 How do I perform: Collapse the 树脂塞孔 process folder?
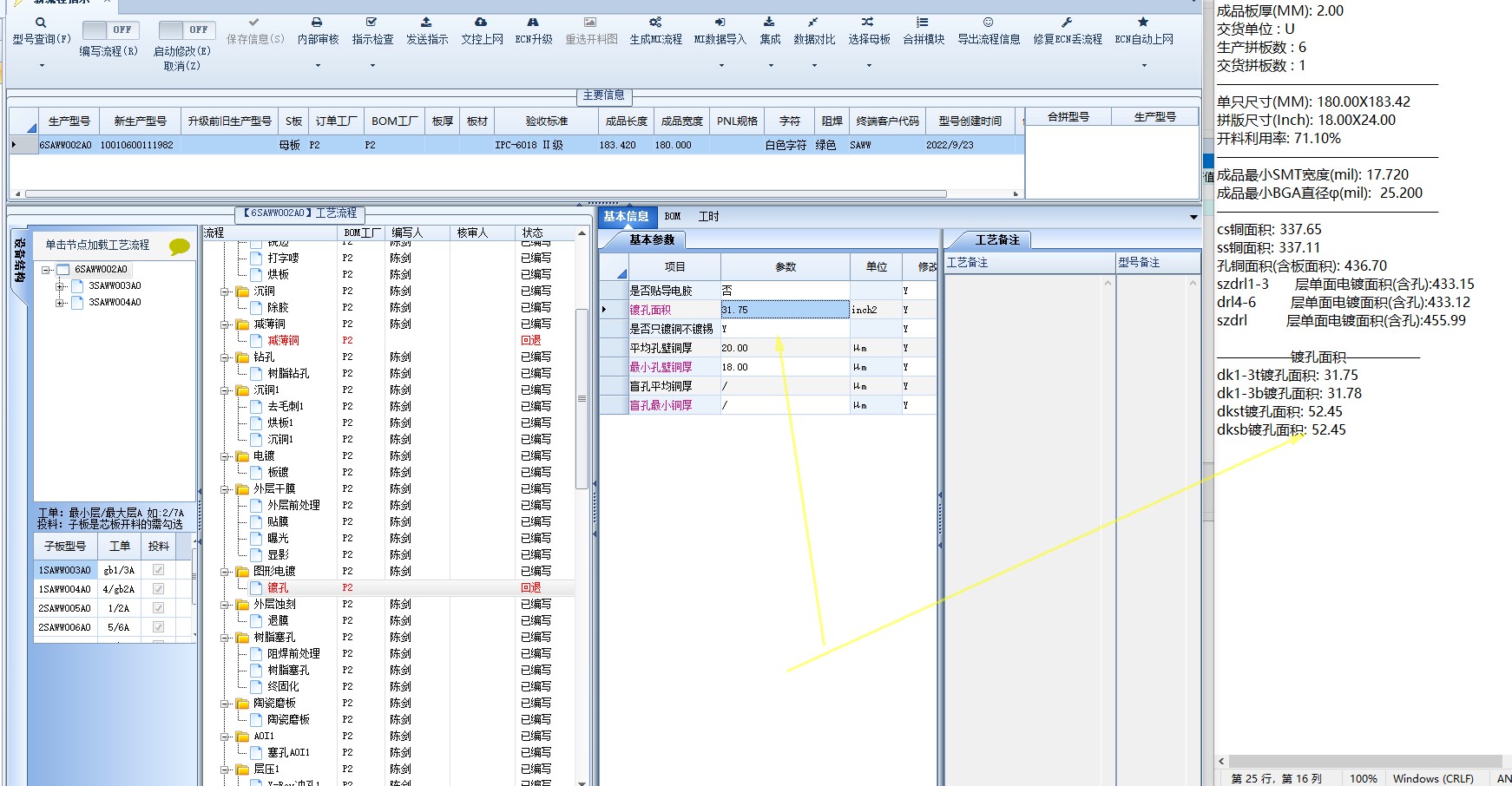225,638
